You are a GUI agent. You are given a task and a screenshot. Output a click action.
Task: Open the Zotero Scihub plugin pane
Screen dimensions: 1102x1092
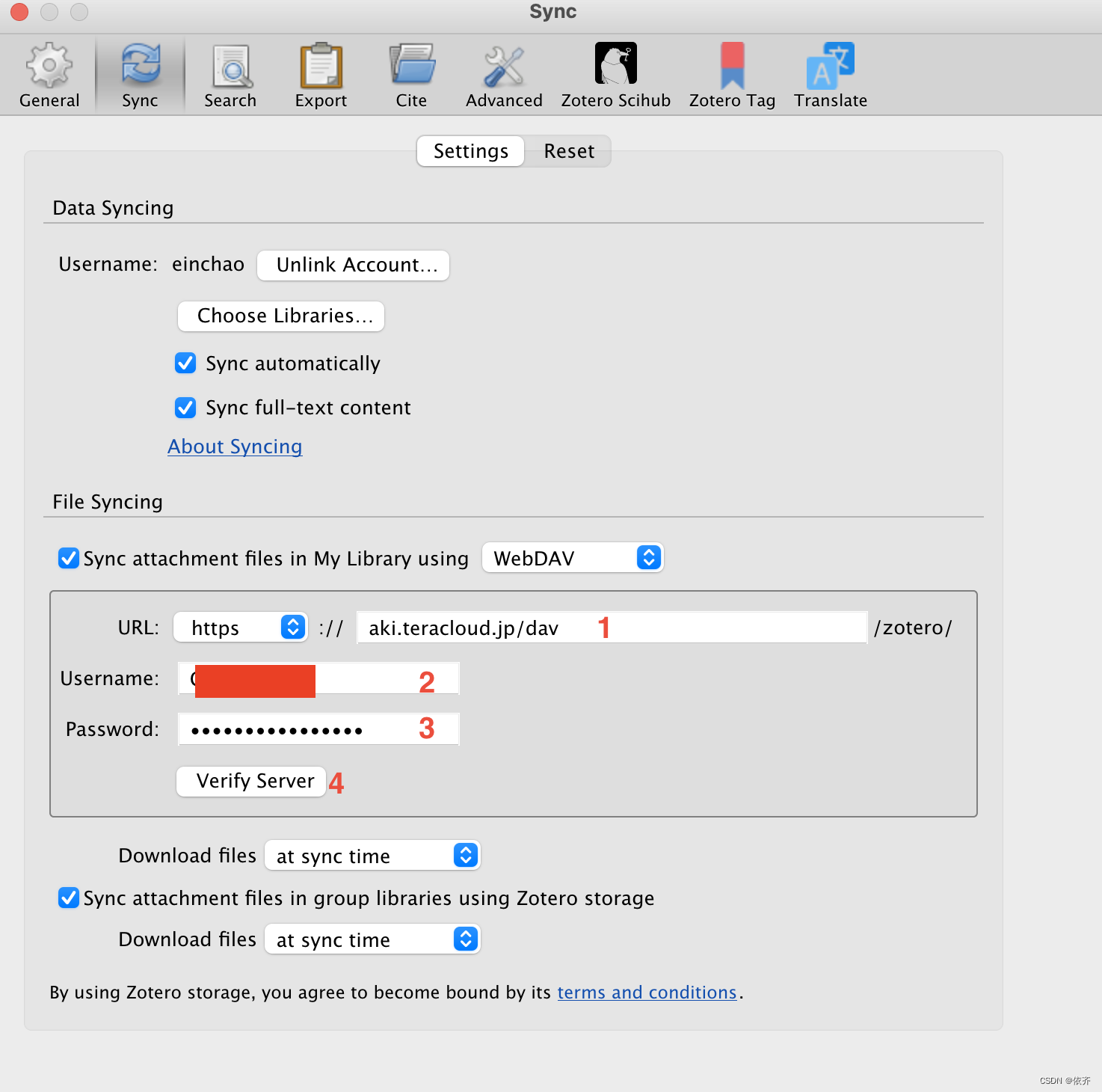(616, 76)
